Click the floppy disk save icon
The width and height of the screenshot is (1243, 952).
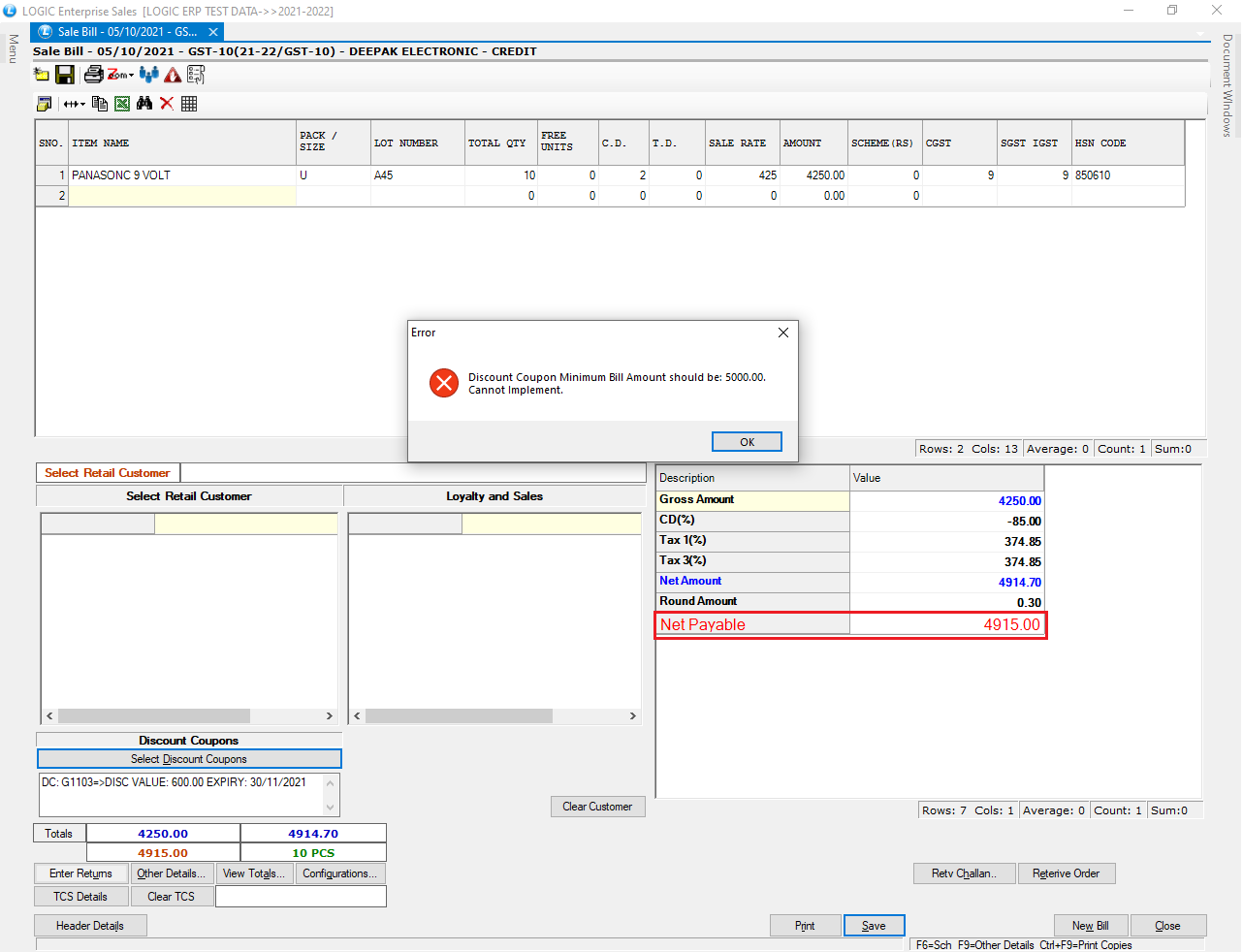(x=65, y=75)
